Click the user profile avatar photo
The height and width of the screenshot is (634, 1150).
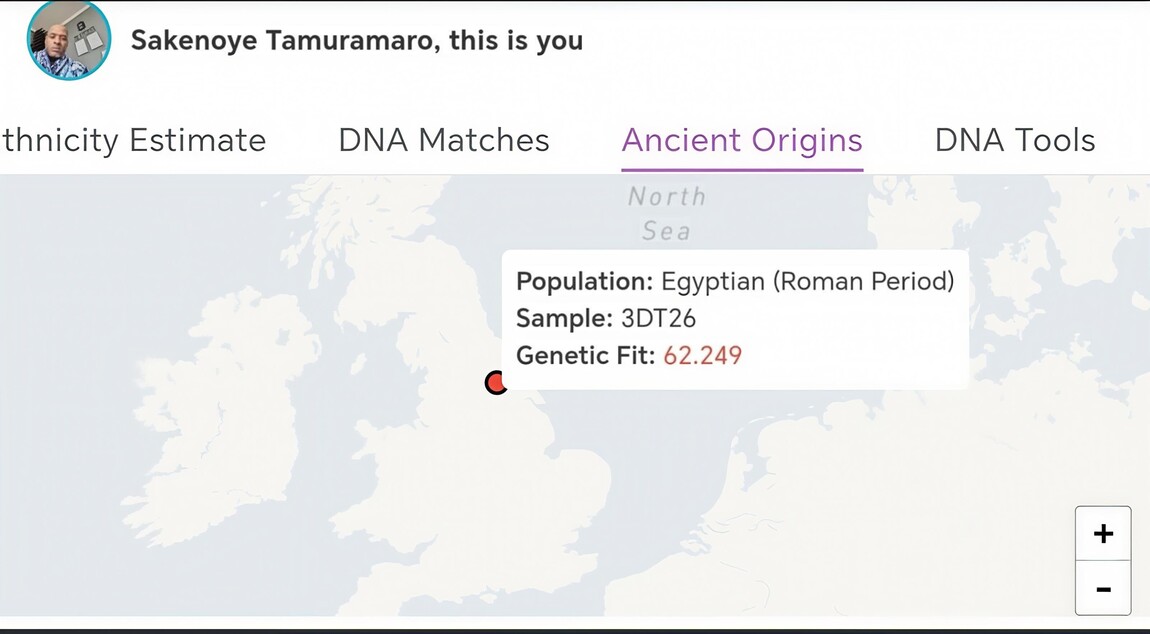(x=68, y=41)
